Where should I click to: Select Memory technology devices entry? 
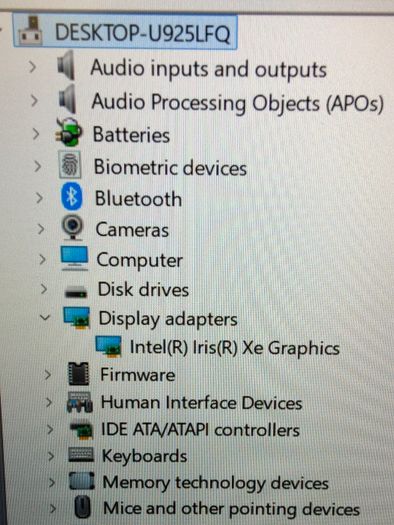(216, 483)
